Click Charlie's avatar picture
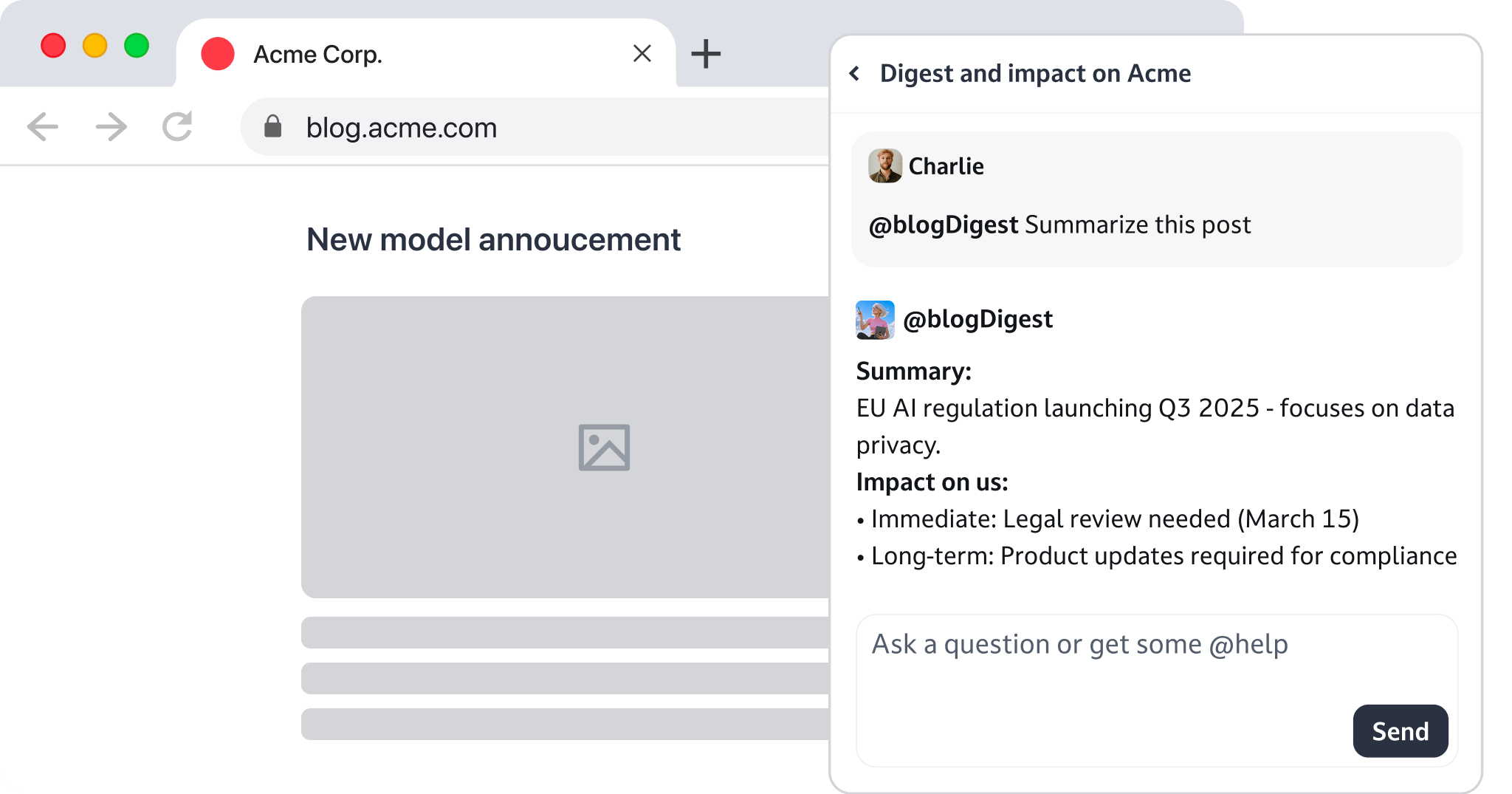 [x=885, y=165]
